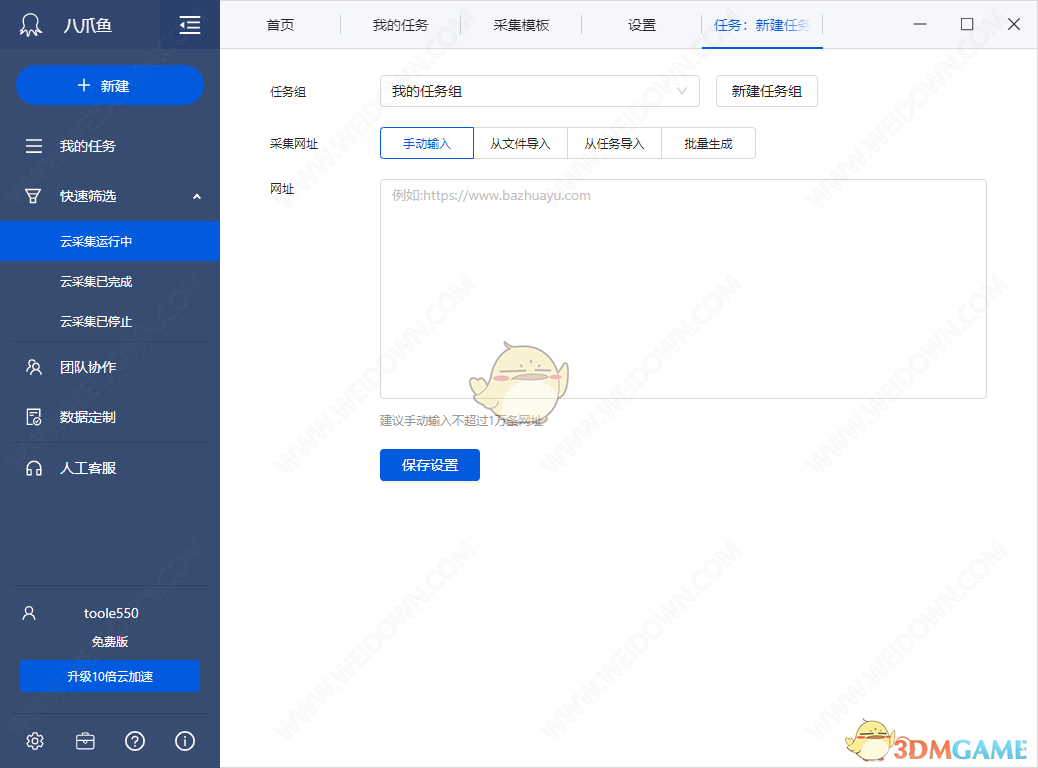Click the info circle icon bottom right
The width and height of the screenshot is (1038, 768).
pyautogui.click(x=184, y=741)
